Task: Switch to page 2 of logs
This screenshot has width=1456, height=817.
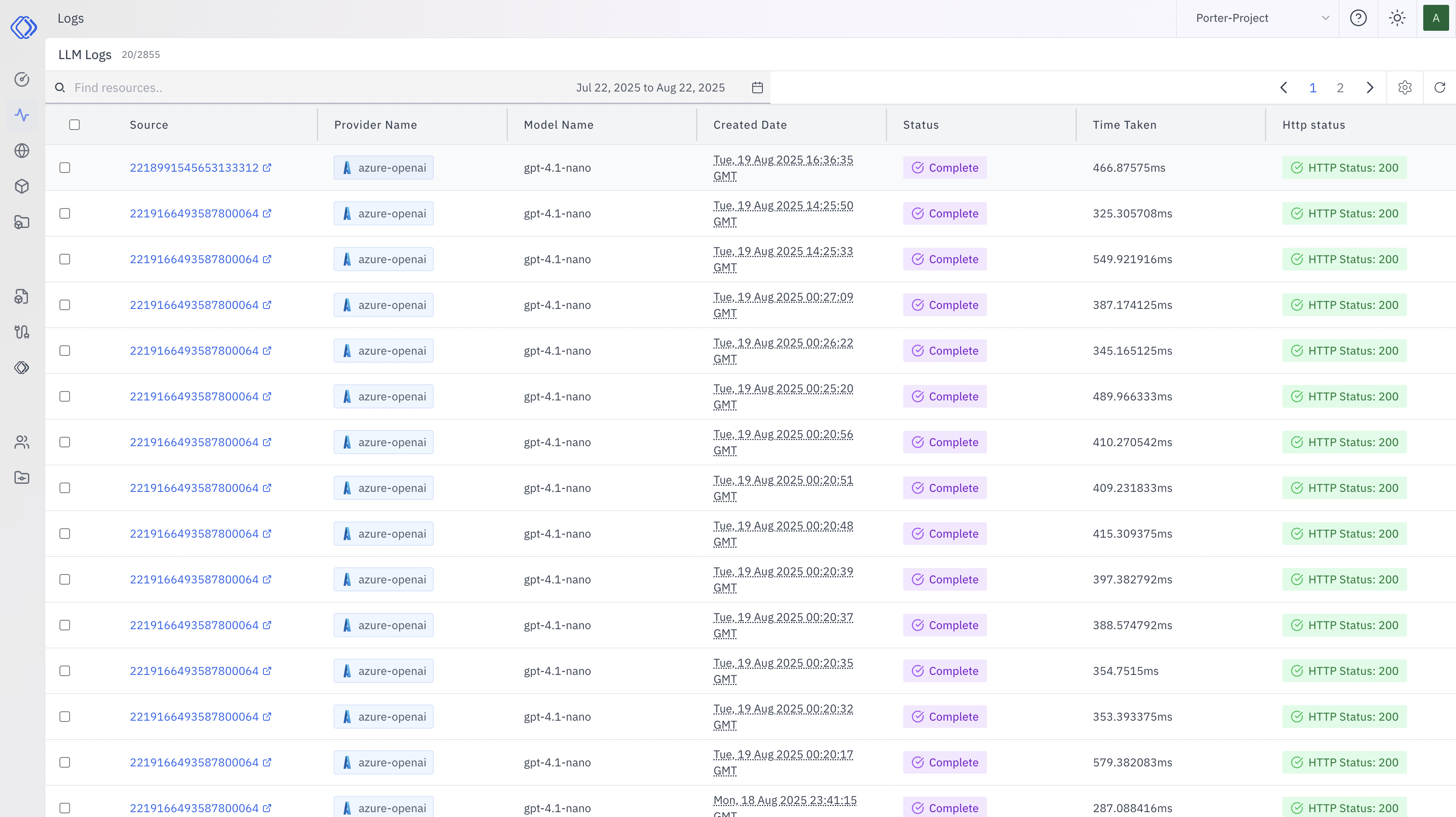Action: [1339, 87]
